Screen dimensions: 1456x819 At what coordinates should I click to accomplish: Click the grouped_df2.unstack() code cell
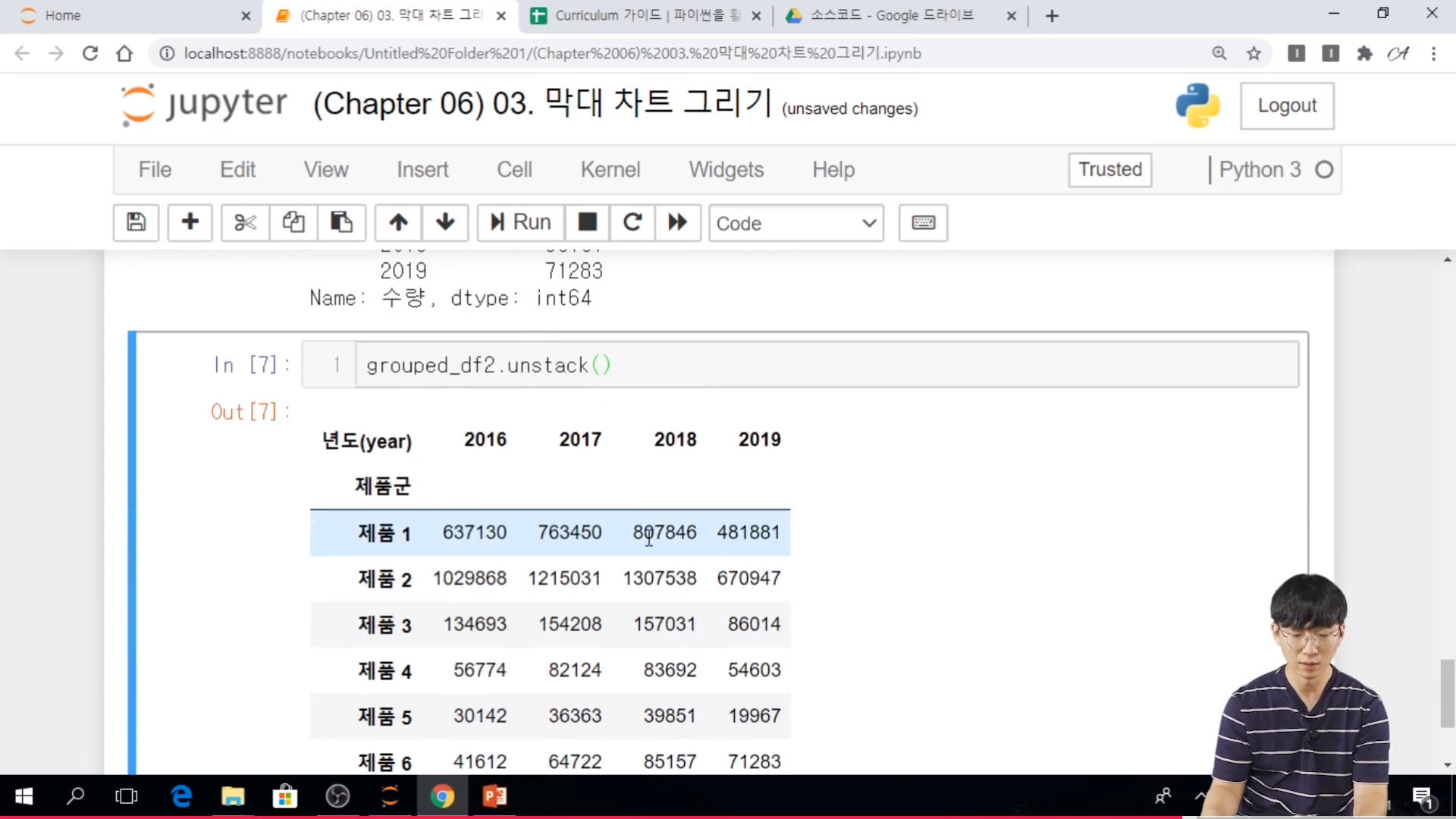pos(827,365)
